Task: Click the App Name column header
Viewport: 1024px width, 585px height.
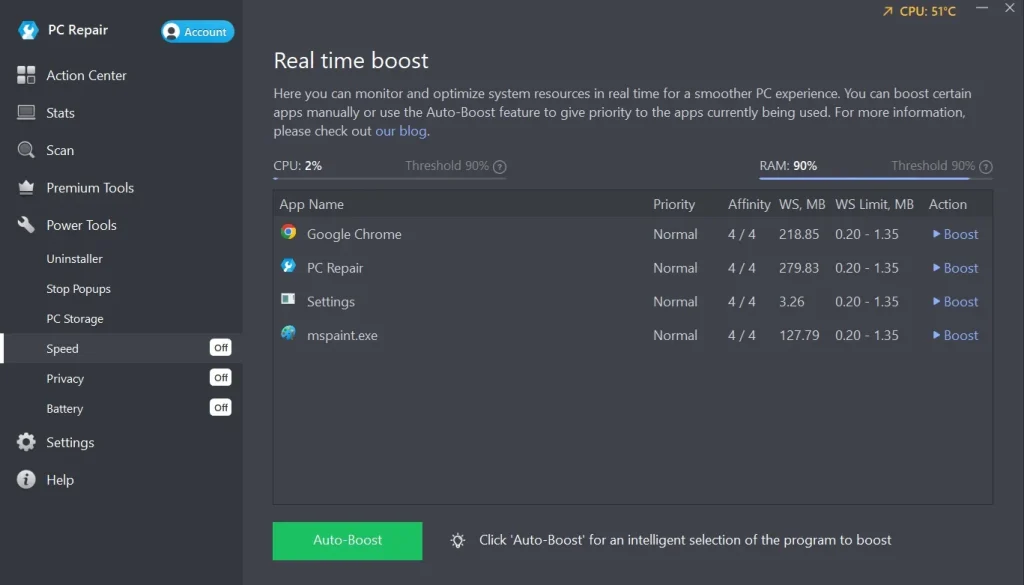Action: pos(312,204)
